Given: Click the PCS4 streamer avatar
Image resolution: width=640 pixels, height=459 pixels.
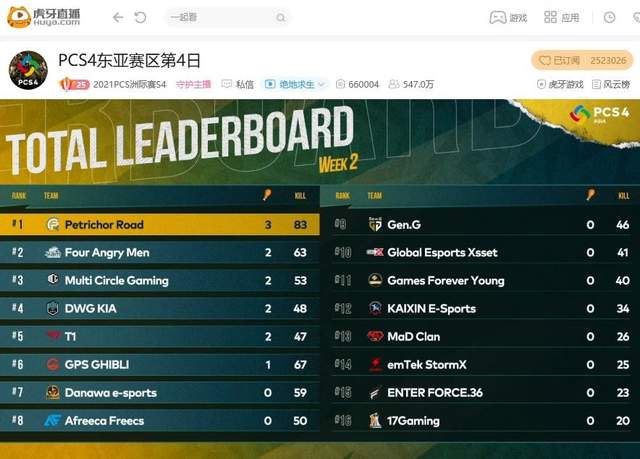Looking at the screenshot, I should 28,70.
